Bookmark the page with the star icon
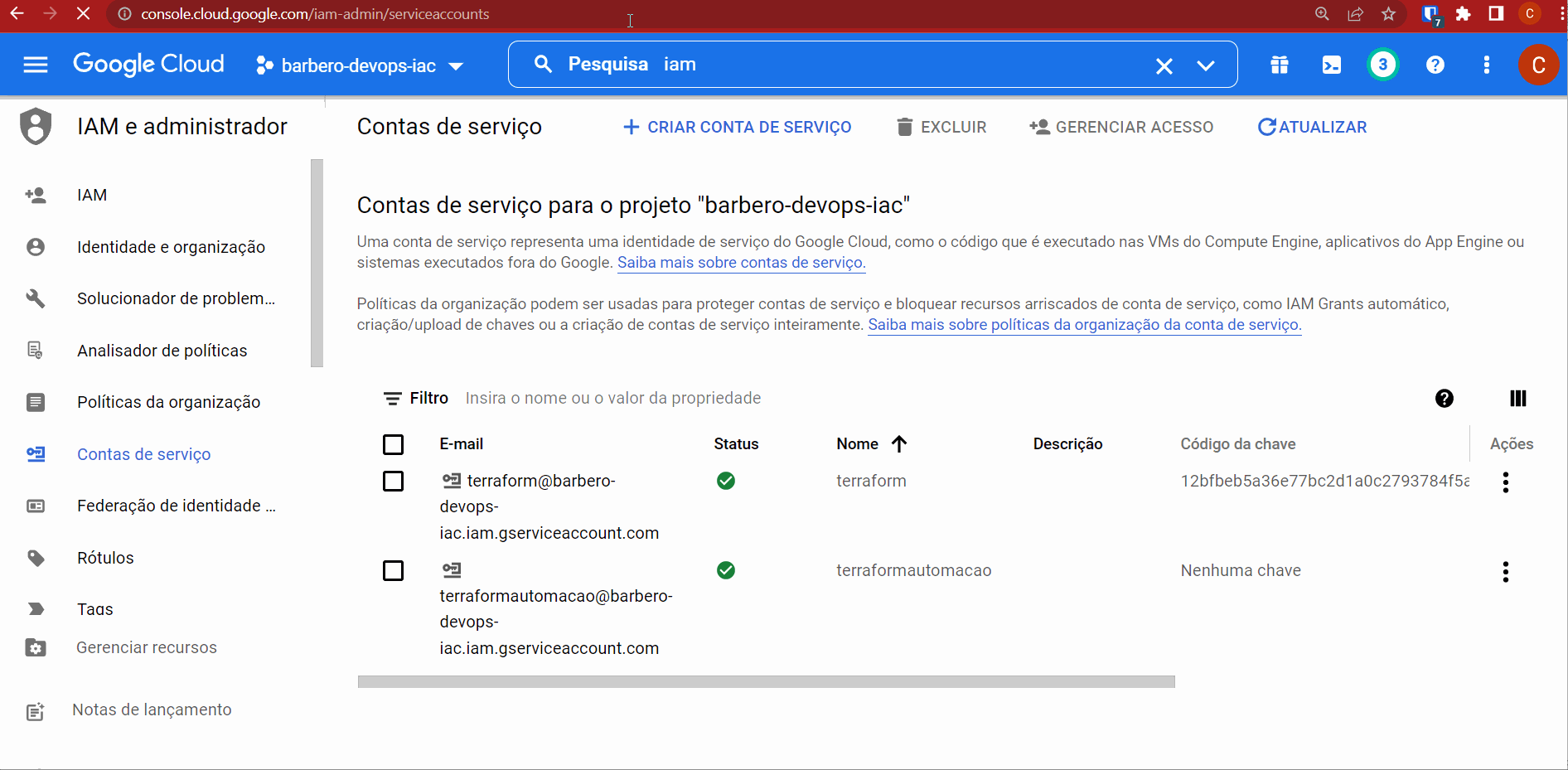The image size is (1568, 770). tap(1389, 14)
